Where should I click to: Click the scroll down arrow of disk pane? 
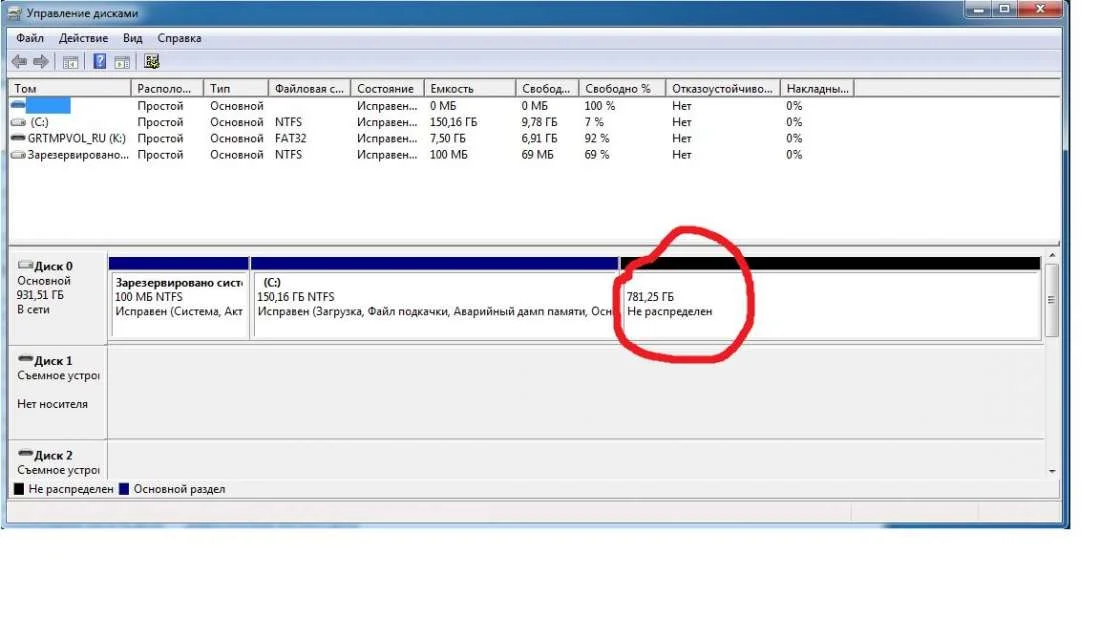click(x=1052, y=471)
